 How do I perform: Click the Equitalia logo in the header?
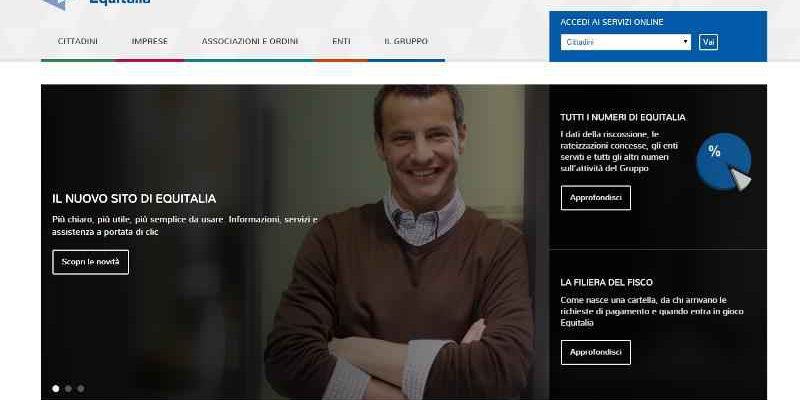97,4
